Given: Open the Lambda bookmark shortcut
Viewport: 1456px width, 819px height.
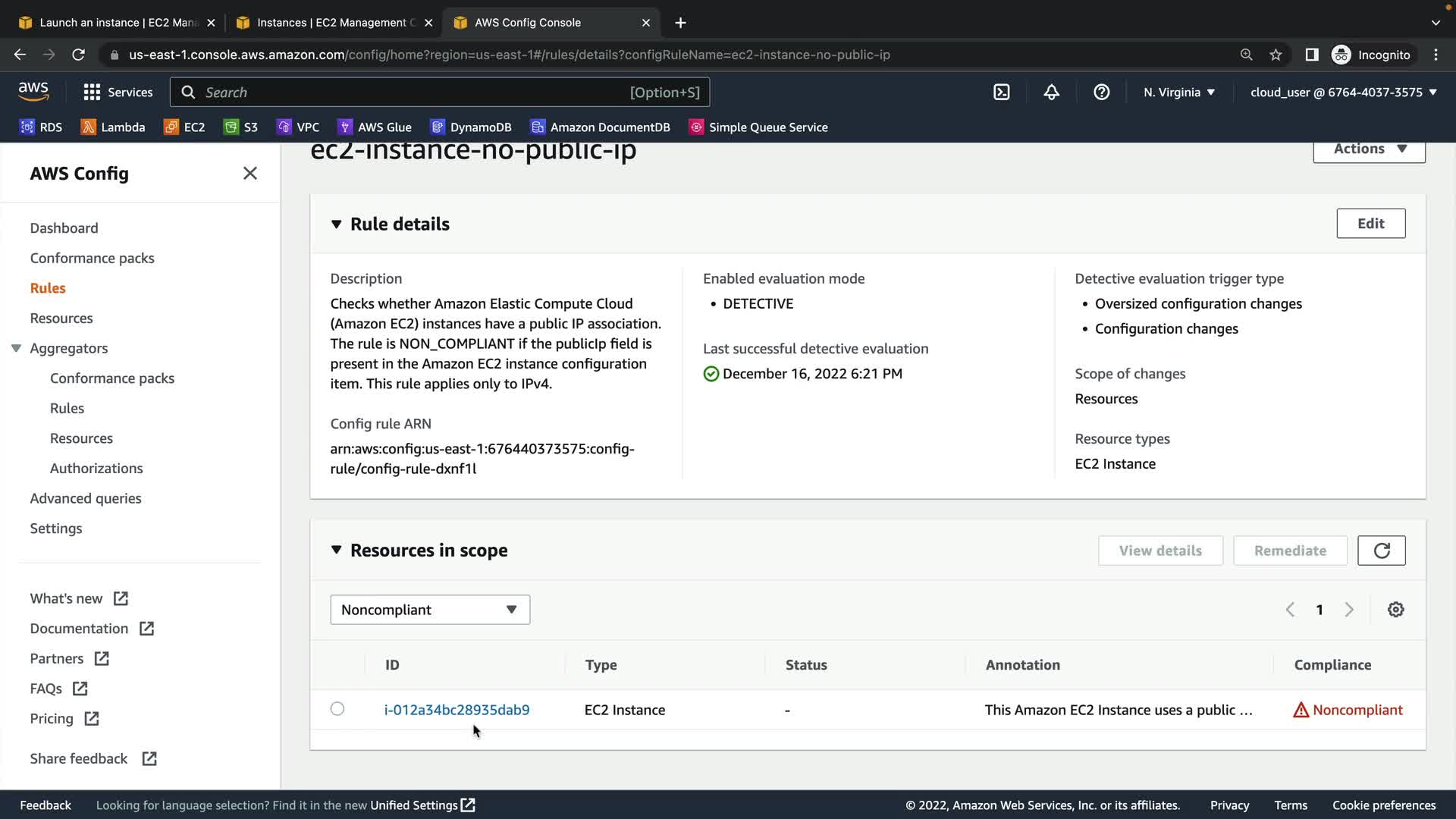Looking at the screenshot, I should pos(113,127).
